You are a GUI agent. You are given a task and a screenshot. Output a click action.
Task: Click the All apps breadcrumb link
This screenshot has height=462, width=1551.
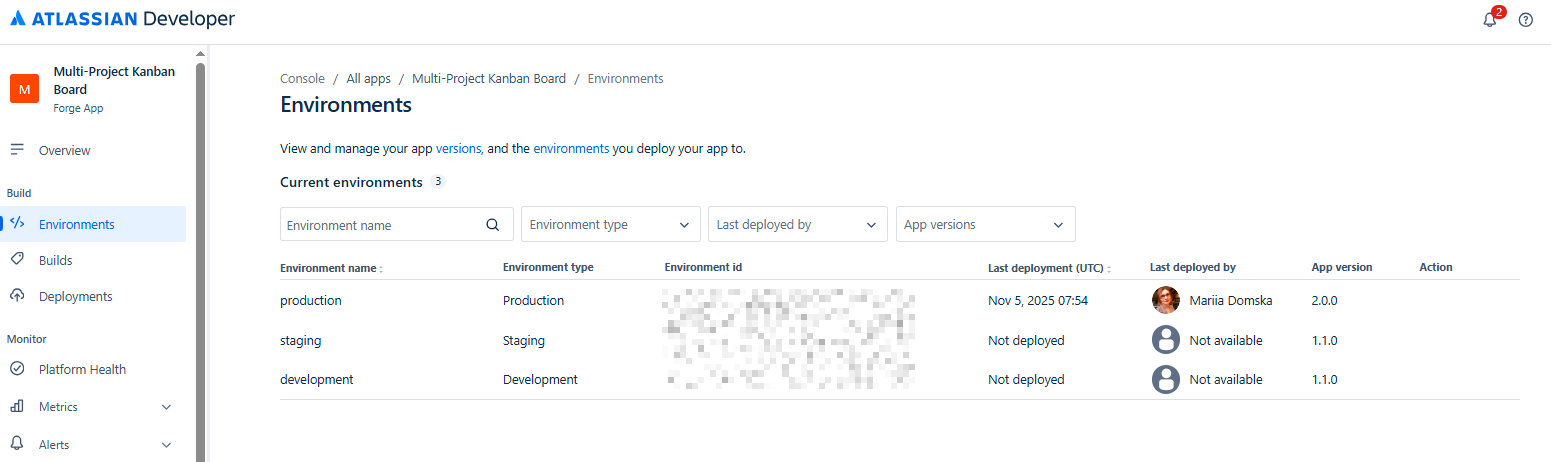click(x=368, y=79)
